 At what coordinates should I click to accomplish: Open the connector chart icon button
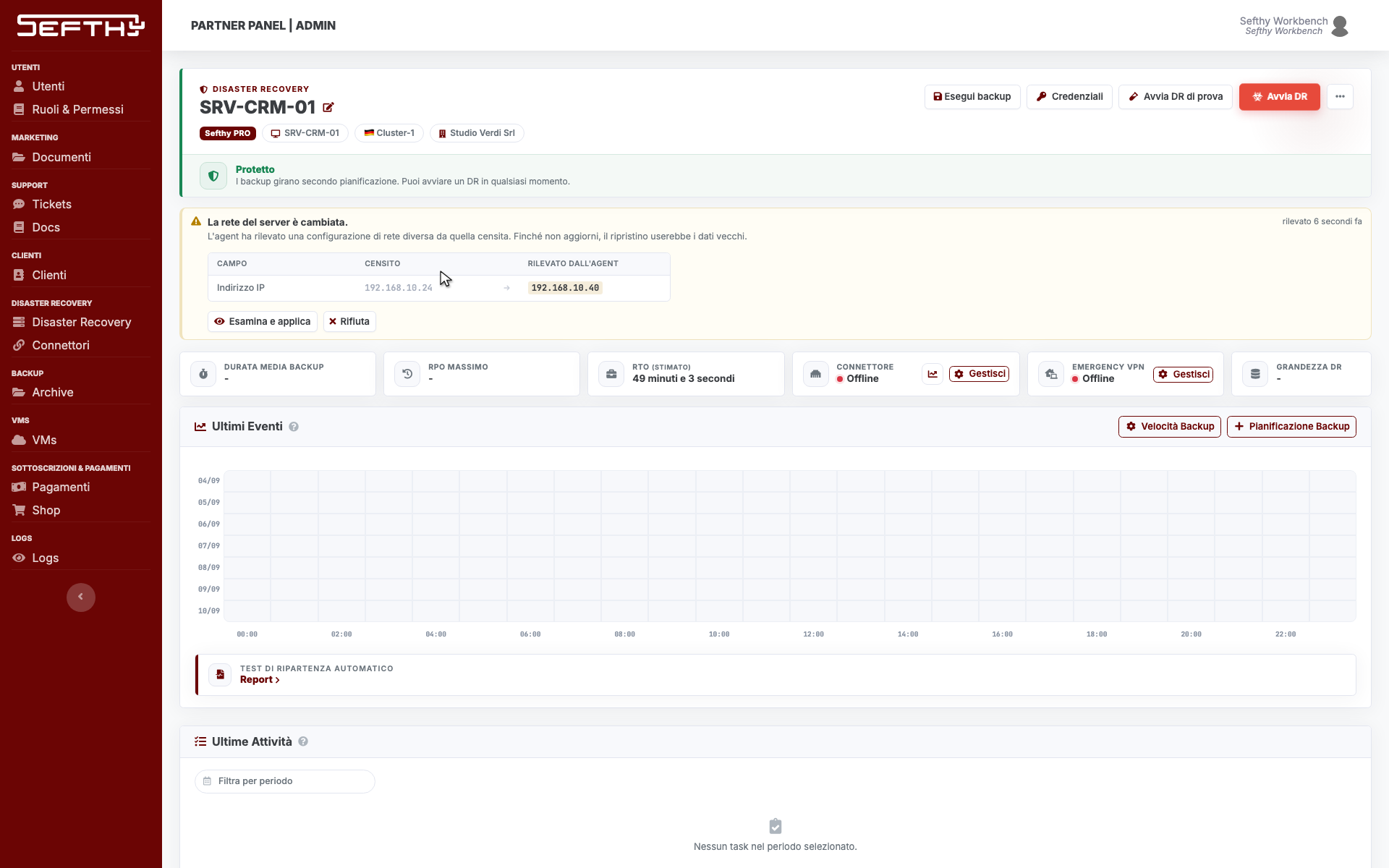pos(933,374)
